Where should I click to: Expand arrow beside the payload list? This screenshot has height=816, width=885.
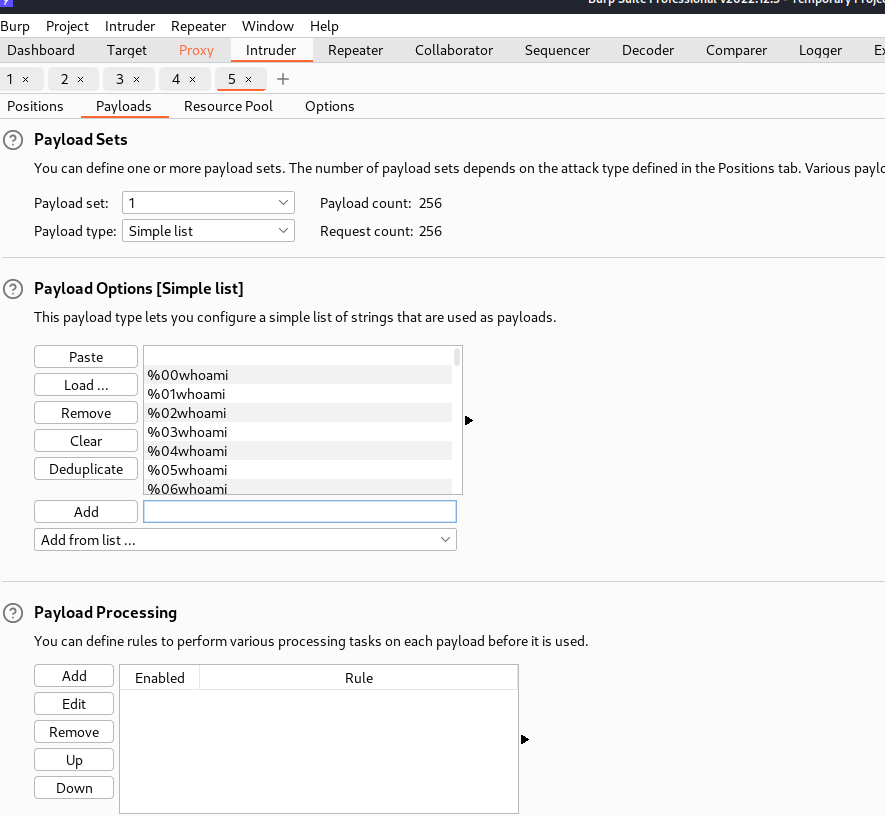point(468,420)
